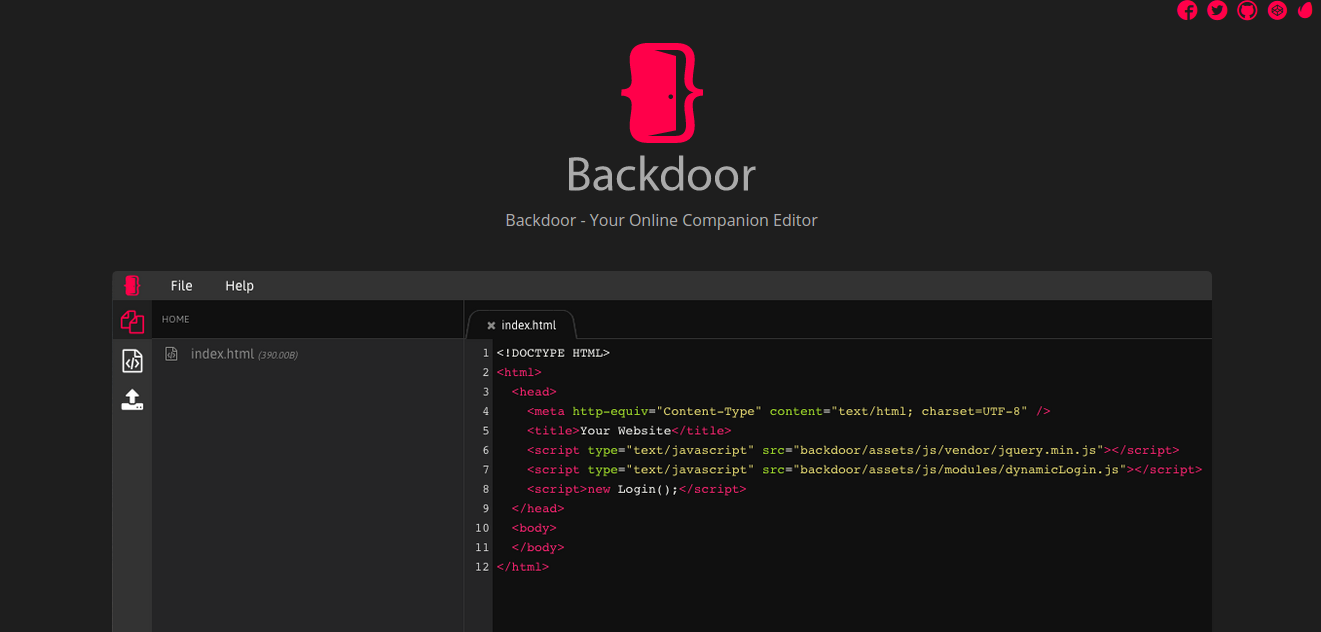The height and width of the screenshot is (632, 1321).
Task: Click 'Your Website' title text in code
Action: 625,431
